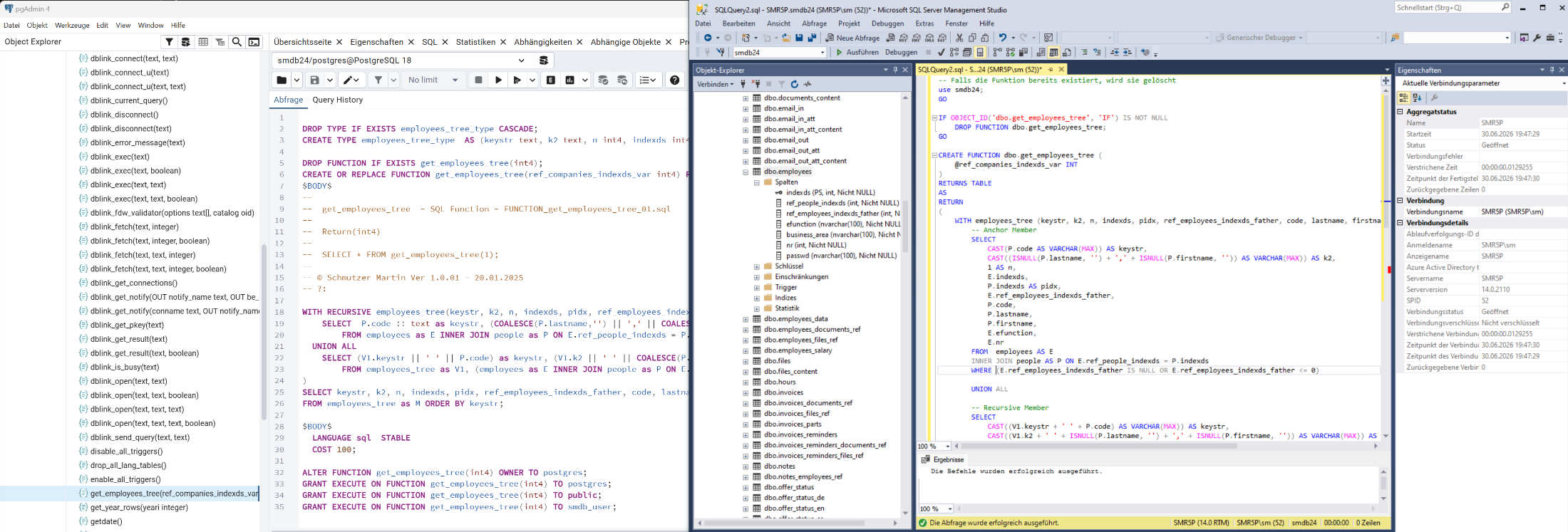Open pgAdmin edit pencil dropdown
The width and height of the screenshot is (1568, 532).
[351, 80]
